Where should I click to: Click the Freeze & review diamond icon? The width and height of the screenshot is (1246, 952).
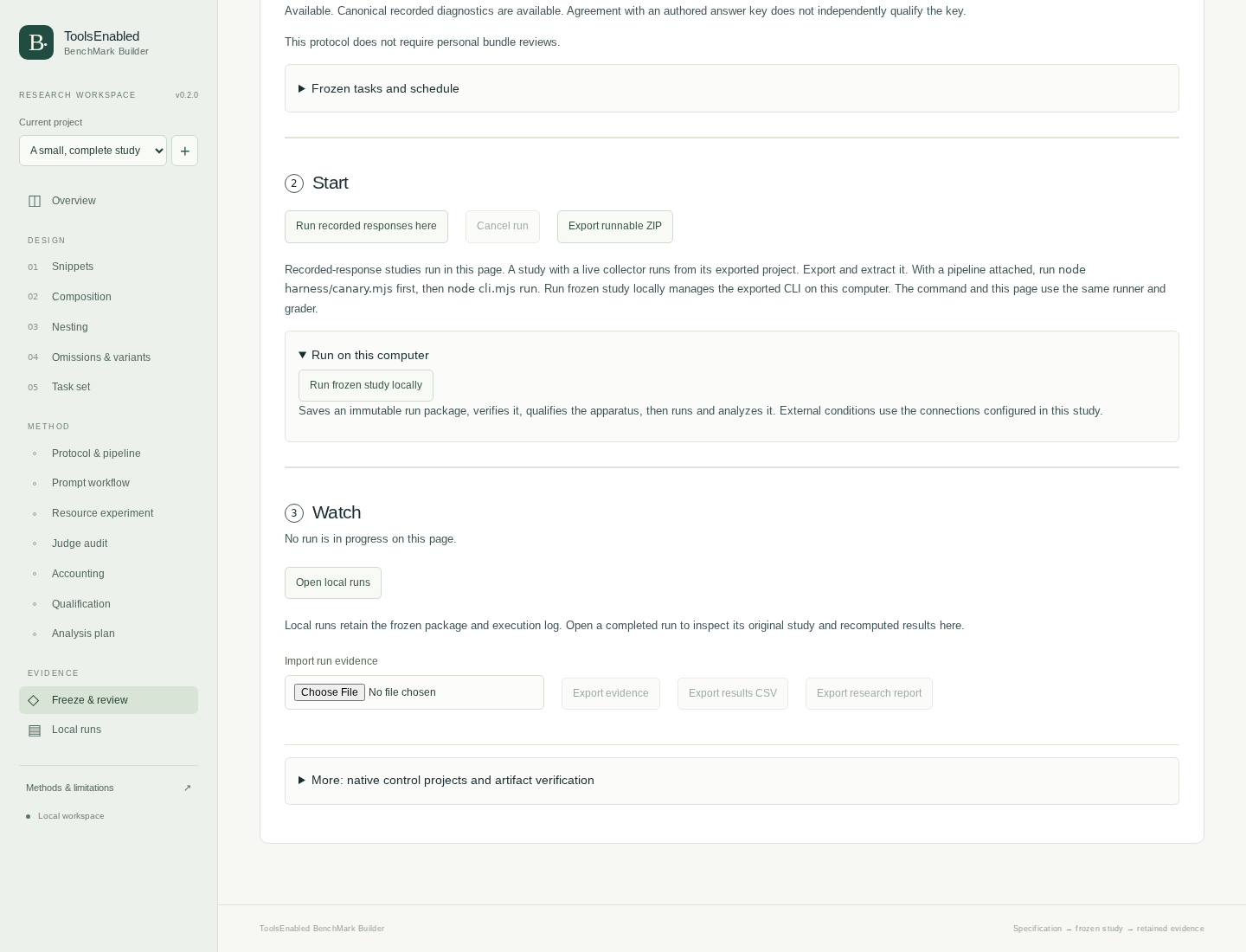[x=34, y=700]
